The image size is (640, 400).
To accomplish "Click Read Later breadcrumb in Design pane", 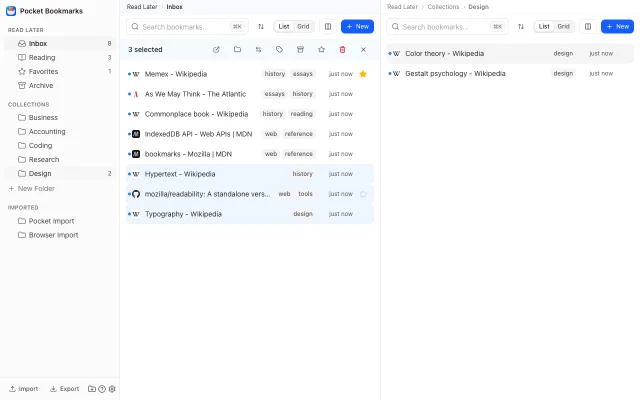I will click(x=402, y=7).
